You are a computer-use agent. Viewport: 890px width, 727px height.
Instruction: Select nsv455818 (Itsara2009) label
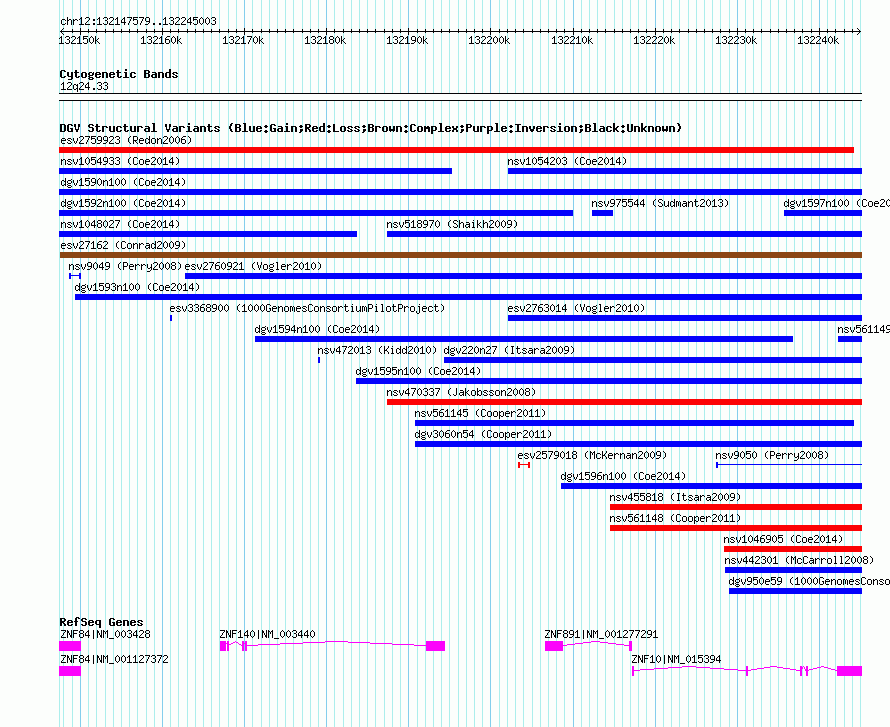coord(675,497)
